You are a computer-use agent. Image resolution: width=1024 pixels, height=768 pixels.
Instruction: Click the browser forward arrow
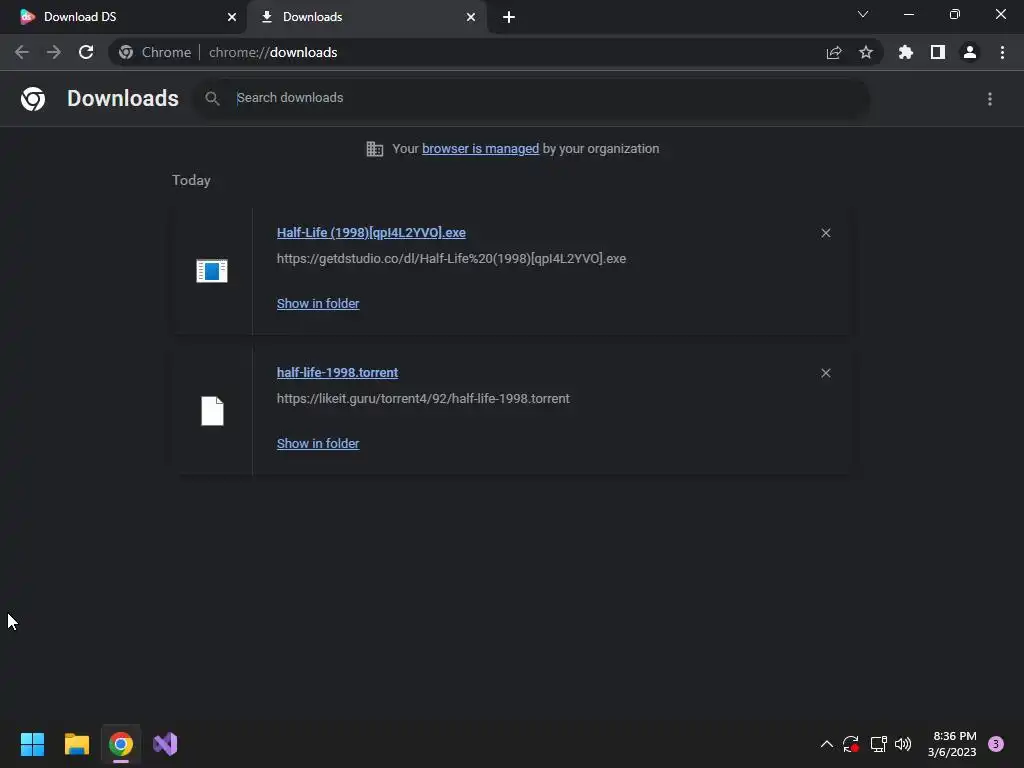54,52
